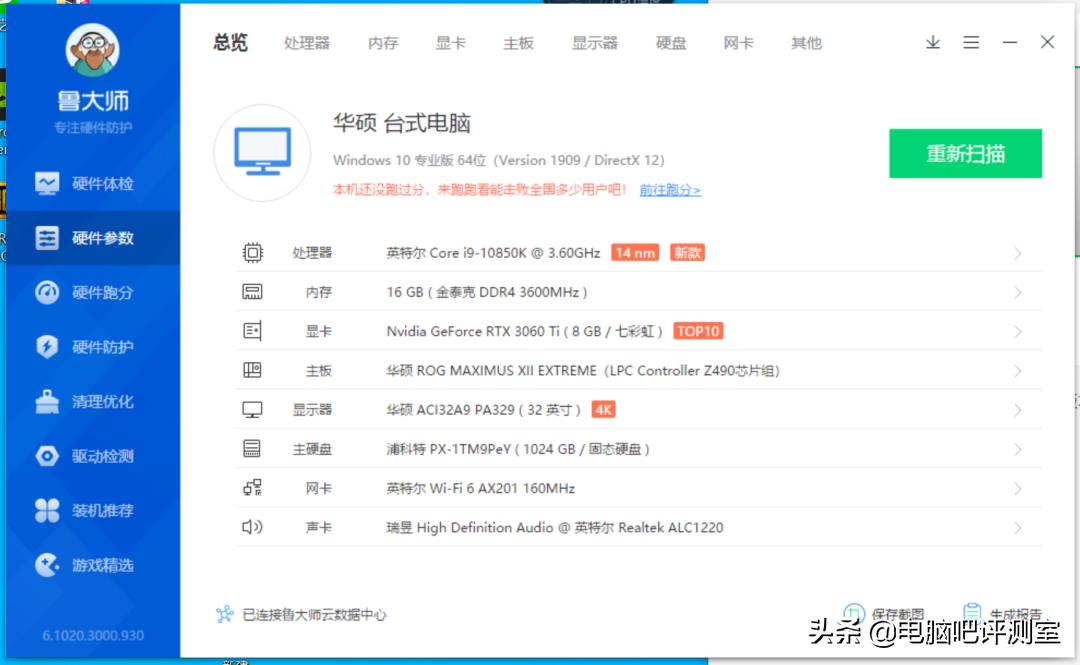The width and height of the screenshot is (1080, 665).
Task: Click the download arrow icon top right
Action: point(932,42)
